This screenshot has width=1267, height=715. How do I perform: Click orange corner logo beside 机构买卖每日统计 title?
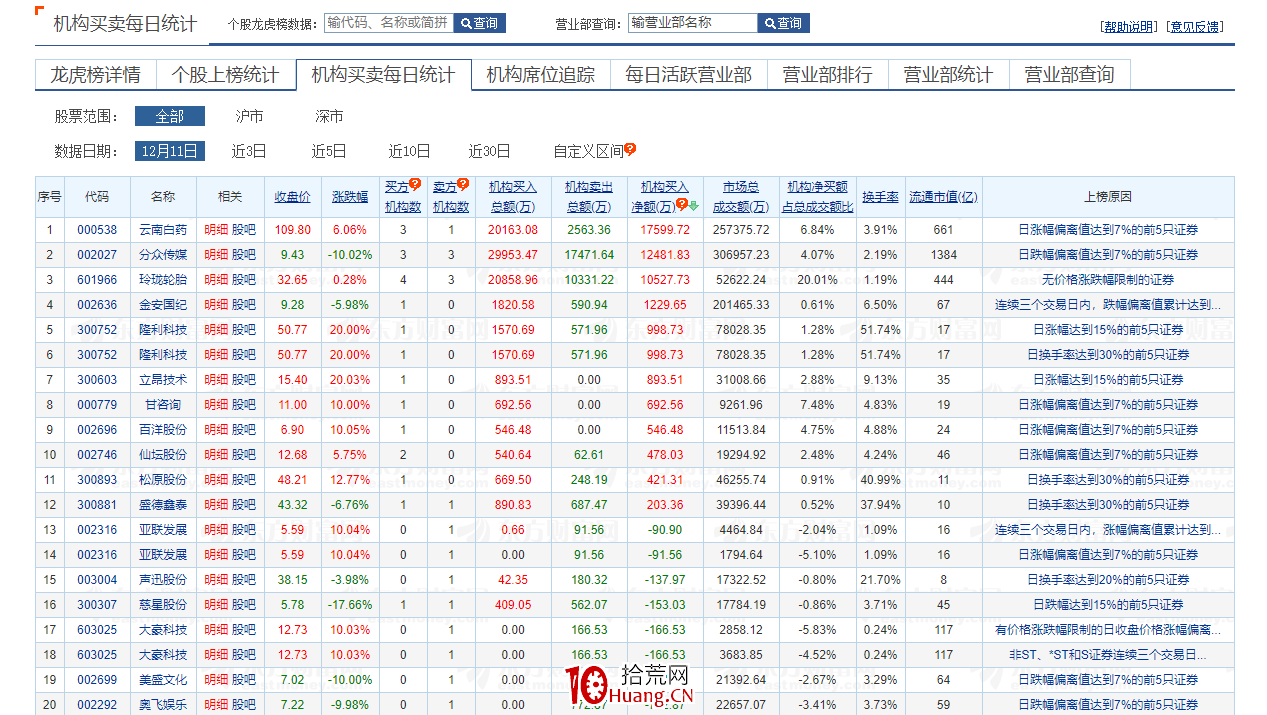[39, 11]
